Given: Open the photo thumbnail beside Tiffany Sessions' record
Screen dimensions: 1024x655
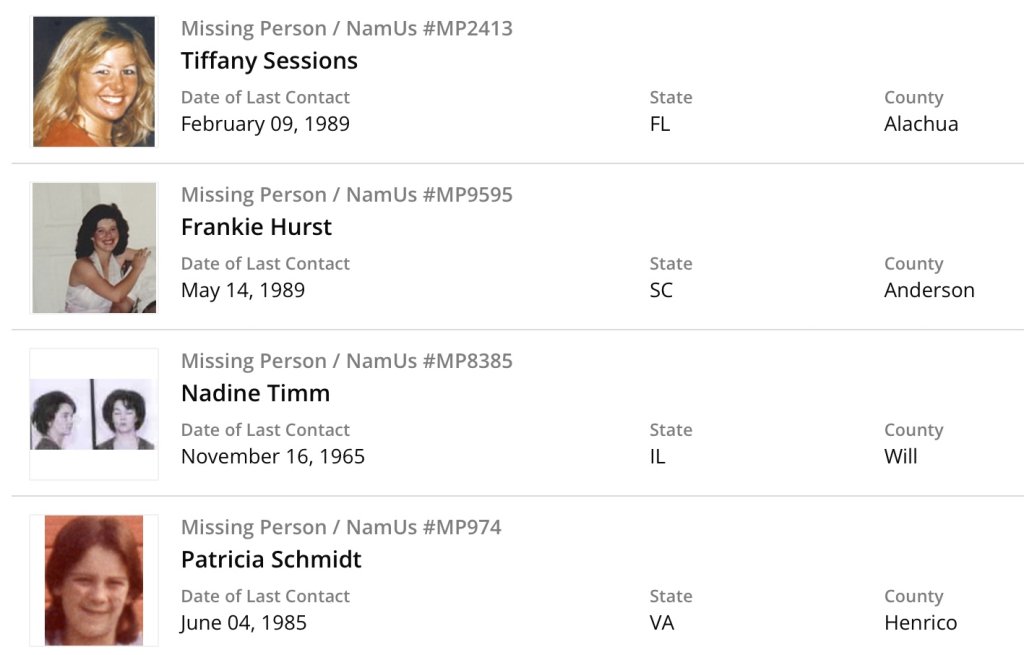Looking at the screenshot, I should pyautogui.click(x=94, y=82).
